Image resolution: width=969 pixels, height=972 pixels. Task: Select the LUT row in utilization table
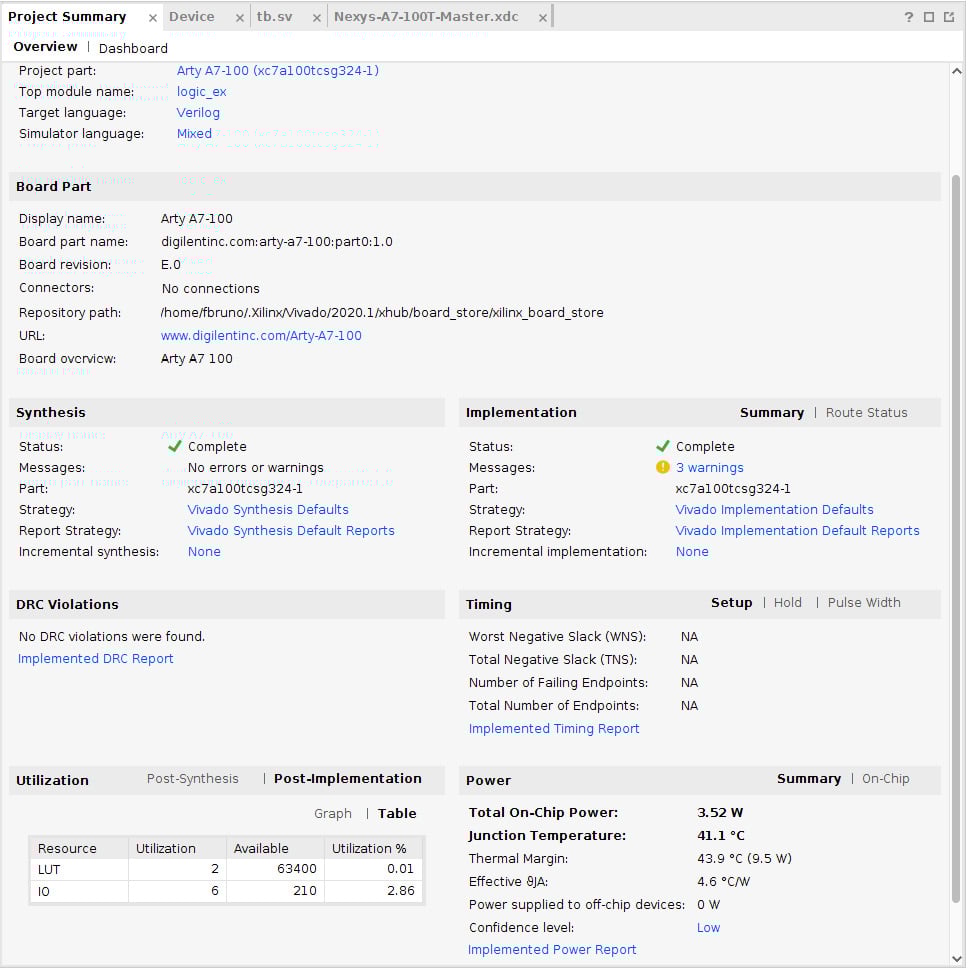tap(226, 870)
